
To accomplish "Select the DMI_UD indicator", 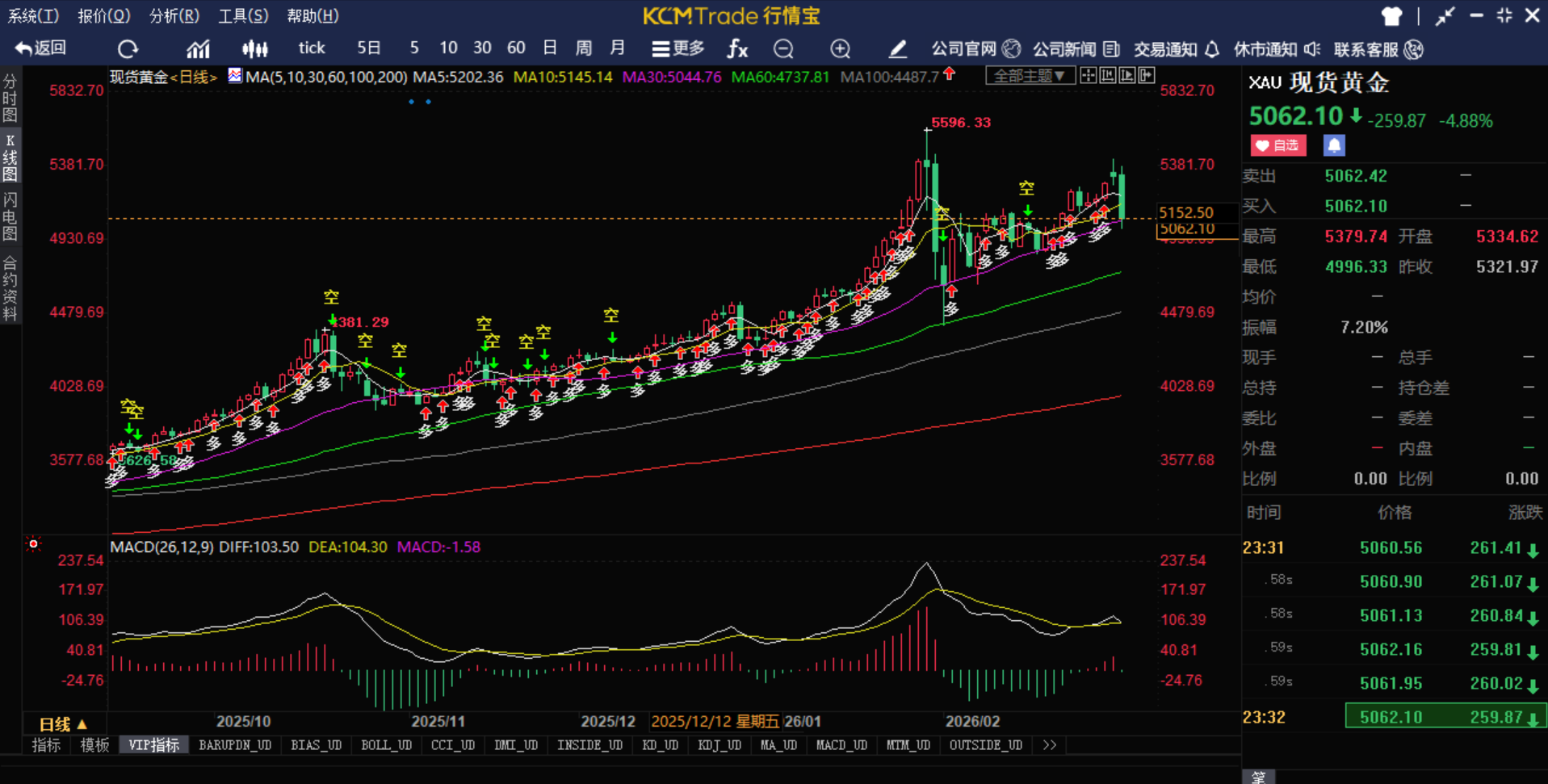I will coord(516,745).
